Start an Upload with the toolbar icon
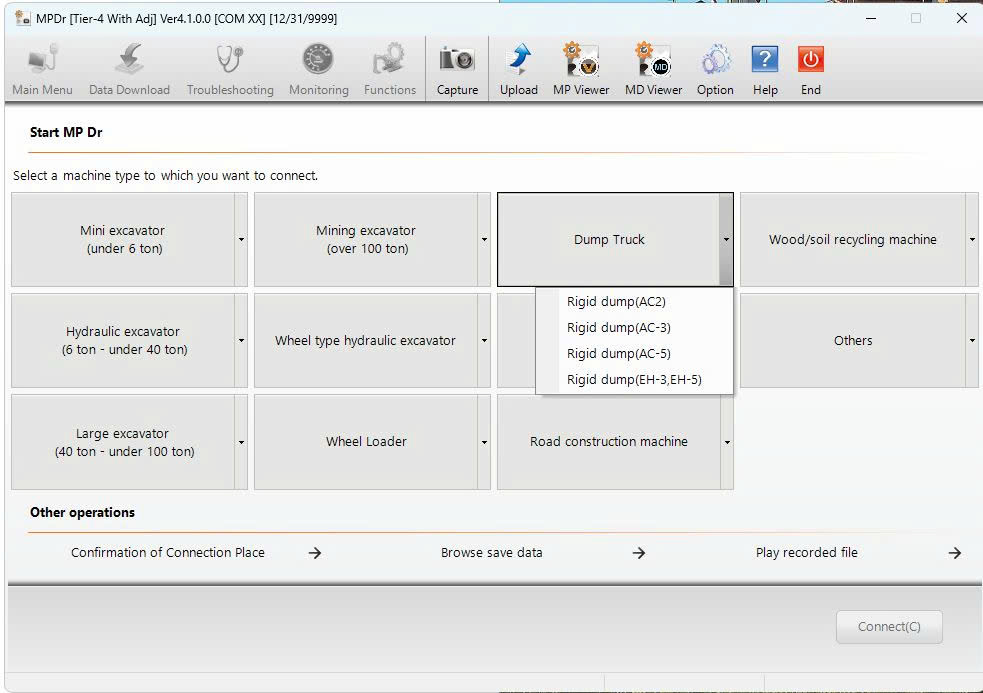The height and width of the screenshot is (693, 983). (518, 65)
